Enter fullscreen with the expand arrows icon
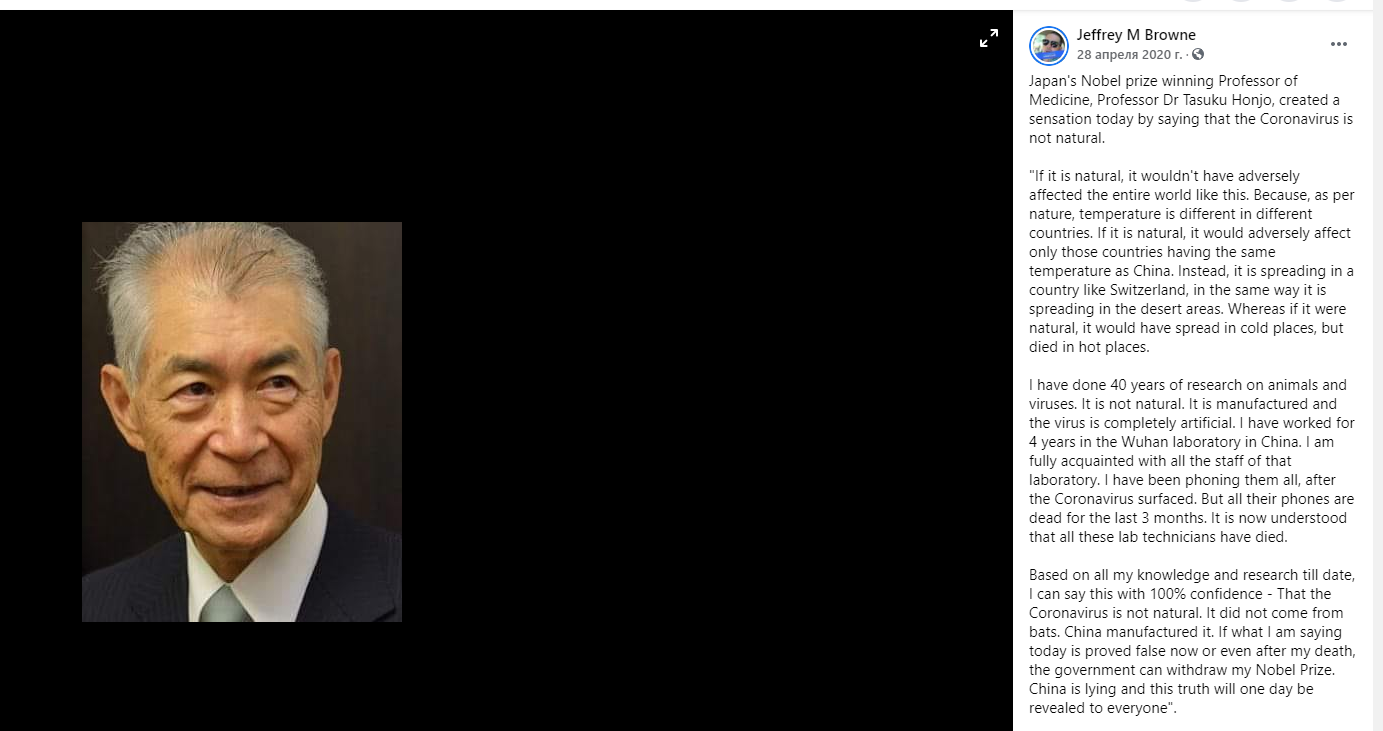The height and width of the screenshot is (731, 1383). pos(989,39)
